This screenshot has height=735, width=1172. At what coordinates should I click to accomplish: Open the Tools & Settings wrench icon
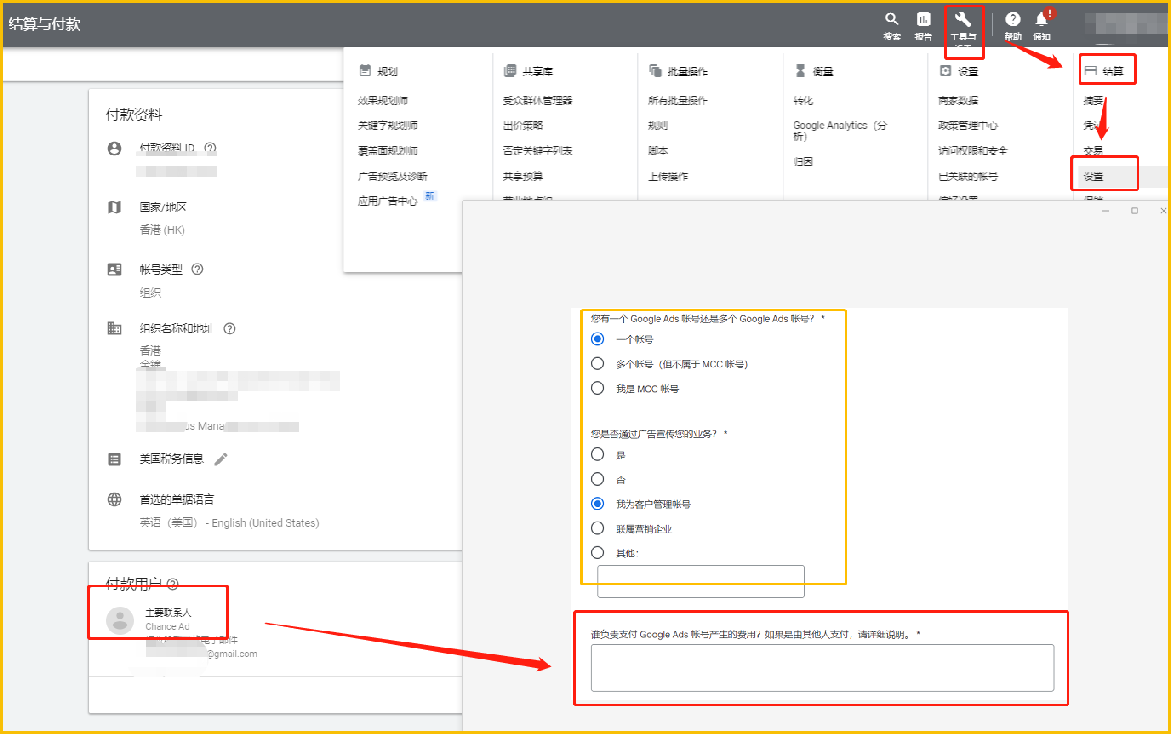[963, 20]
